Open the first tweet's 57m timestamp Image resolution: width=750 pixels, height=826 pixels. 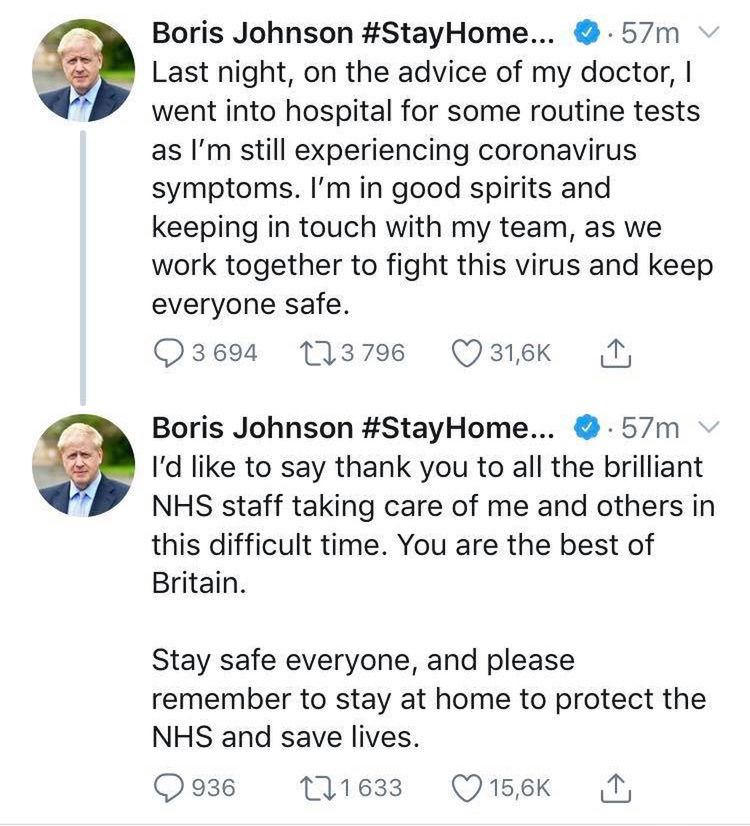point(649,34)
